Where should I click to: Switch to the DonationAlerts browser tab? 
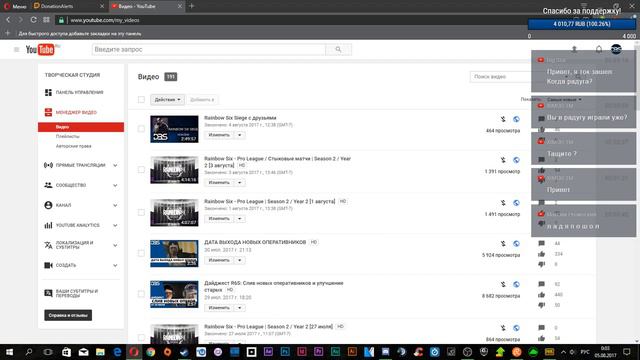coord(69,6)
